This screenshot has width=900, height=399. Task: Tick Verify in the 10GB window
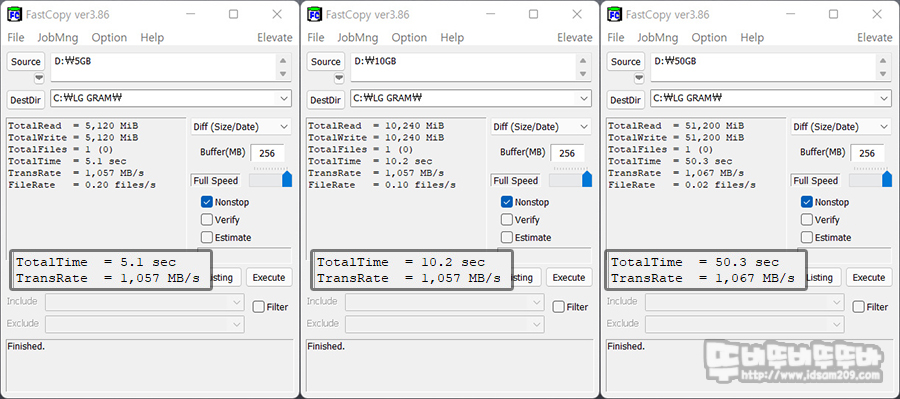coord(507,219)
